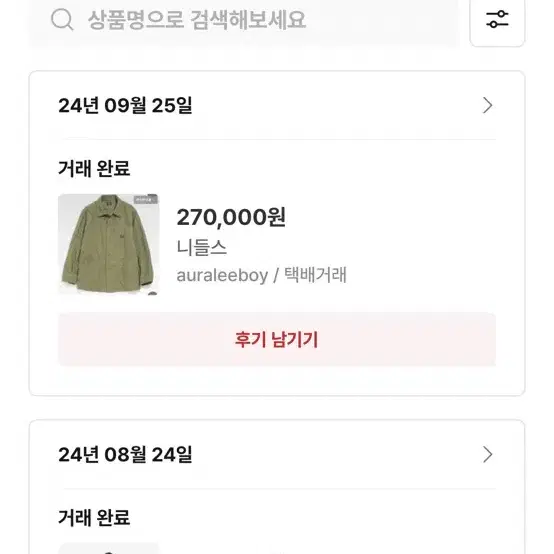
Task: Click second 거래 완료 status label
Action: 94,517
